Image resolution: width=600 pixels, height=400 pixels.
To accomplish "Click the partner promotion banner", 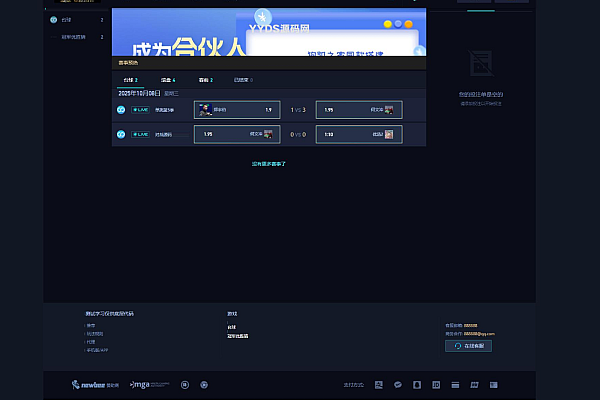I will pos(268,31).
